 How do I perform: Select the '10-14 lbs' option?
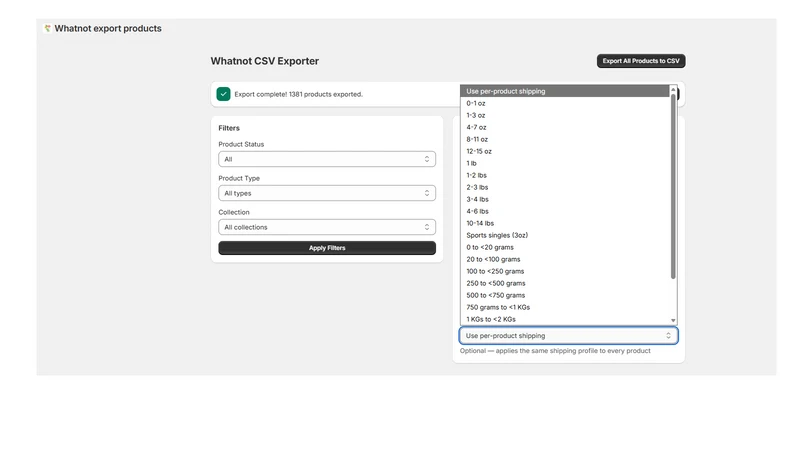pyautogui.click(x=565, y=223)
